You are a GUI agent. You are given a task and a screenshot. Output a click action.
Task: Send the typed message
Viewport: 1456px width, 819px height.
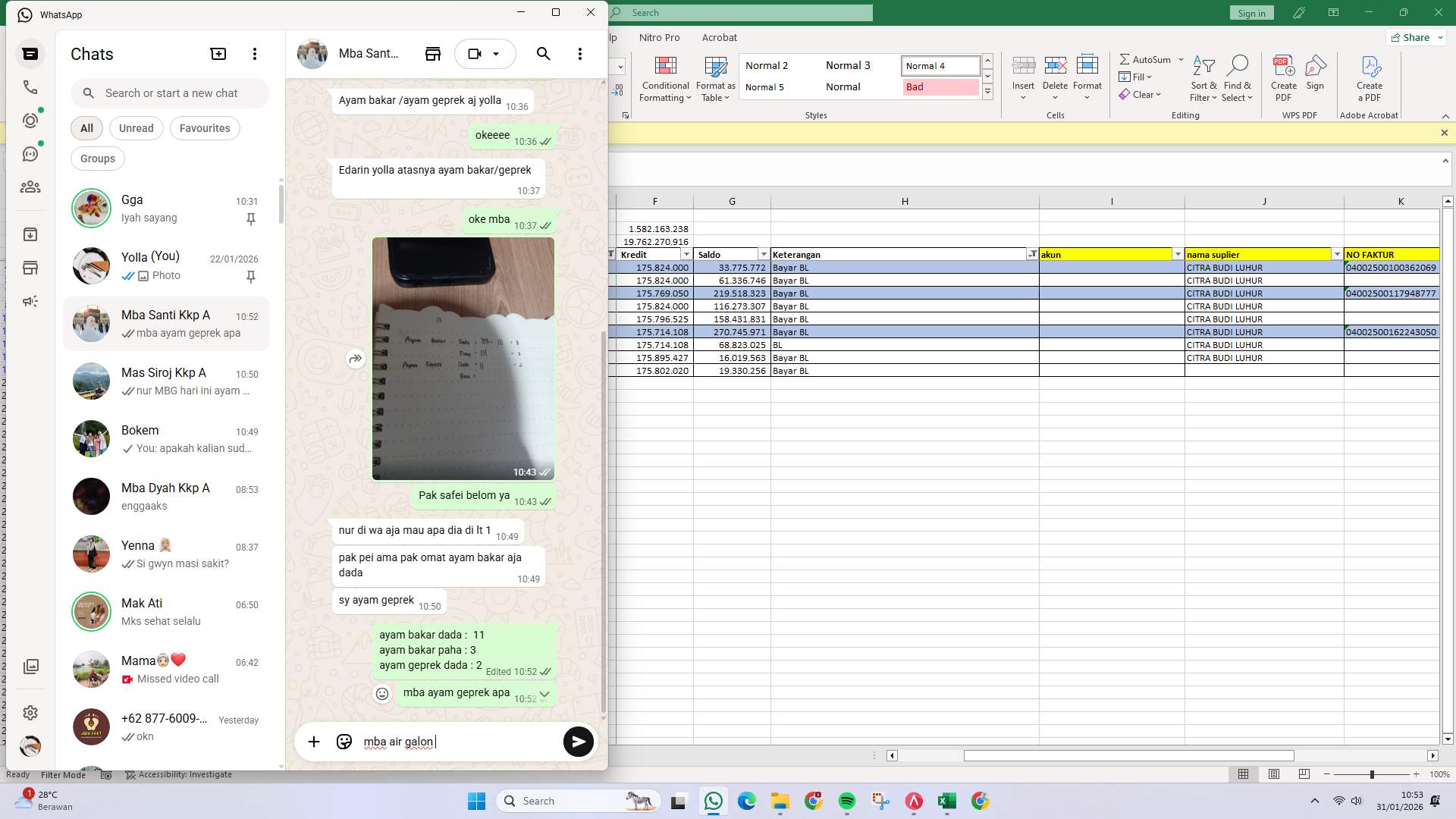(579, 741)
